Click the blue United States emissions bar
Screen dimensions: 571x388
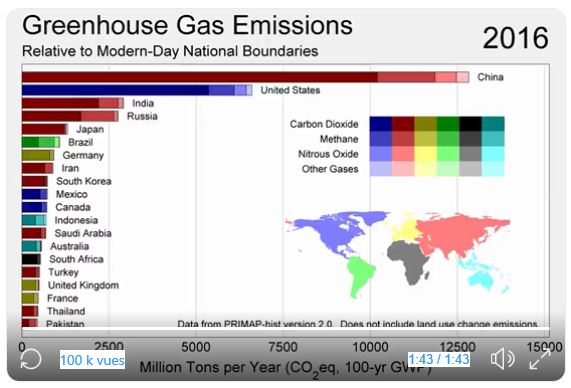click(x=137, y=90)
